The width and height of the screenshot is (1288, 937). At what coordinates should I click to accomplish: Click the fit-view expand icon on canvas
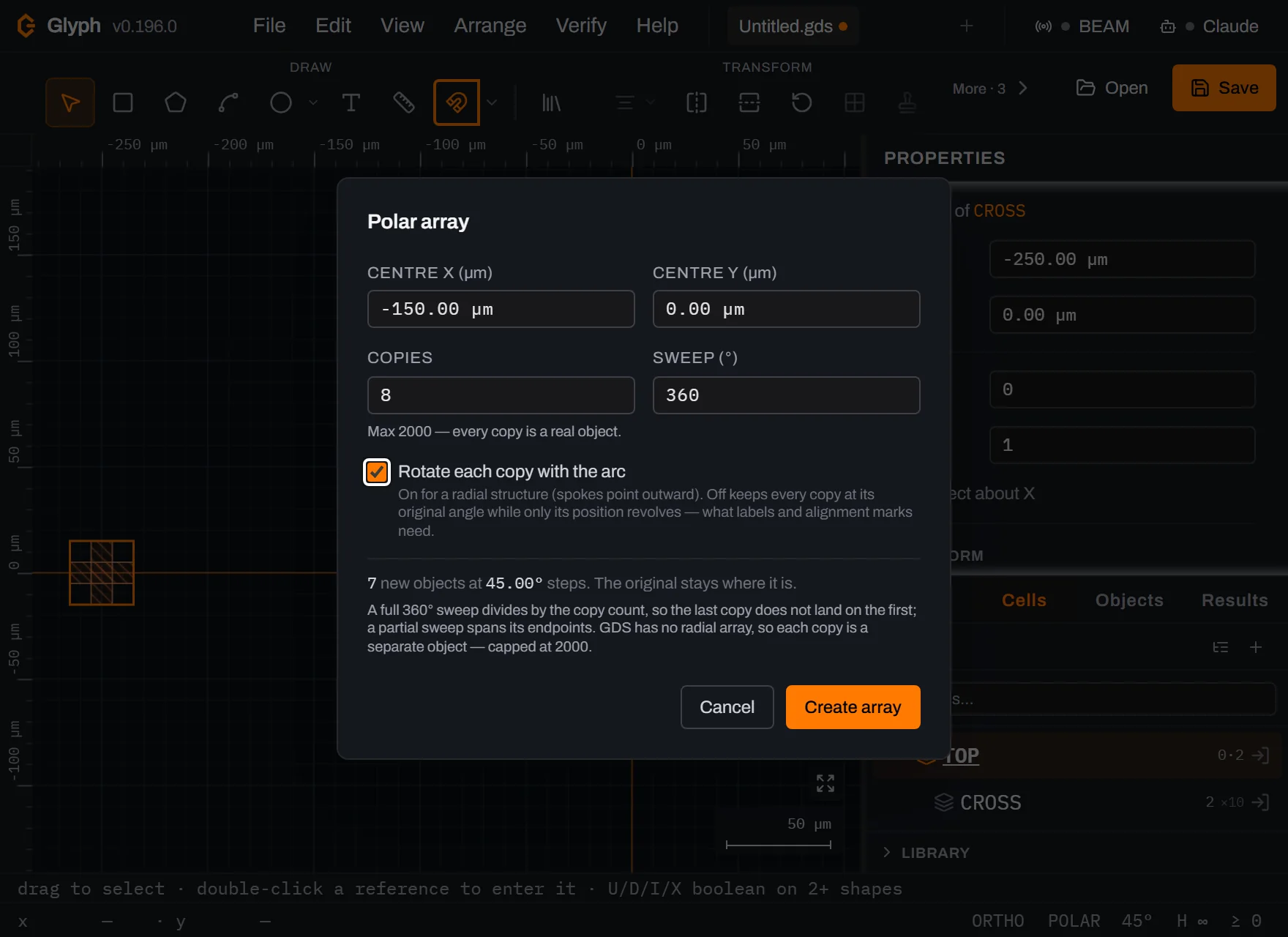[825, 783]
